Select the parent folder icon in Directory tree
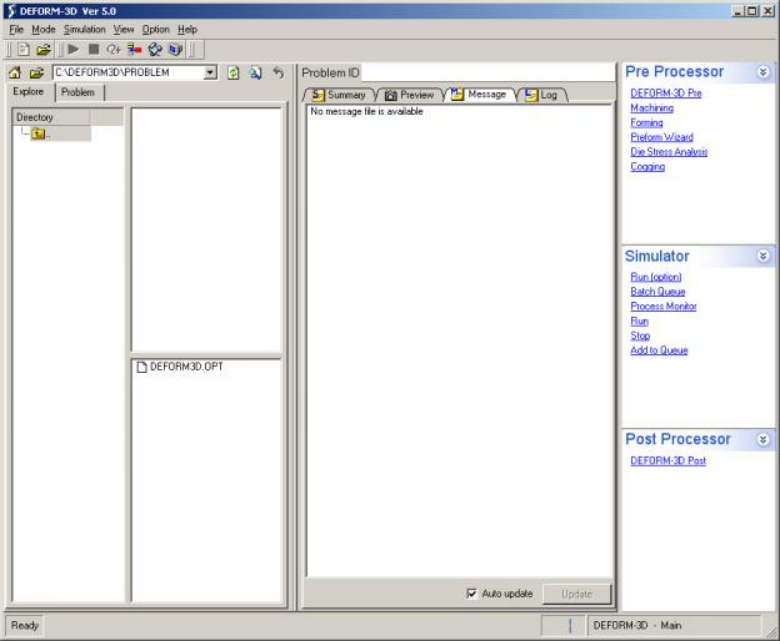 point(38,133)
